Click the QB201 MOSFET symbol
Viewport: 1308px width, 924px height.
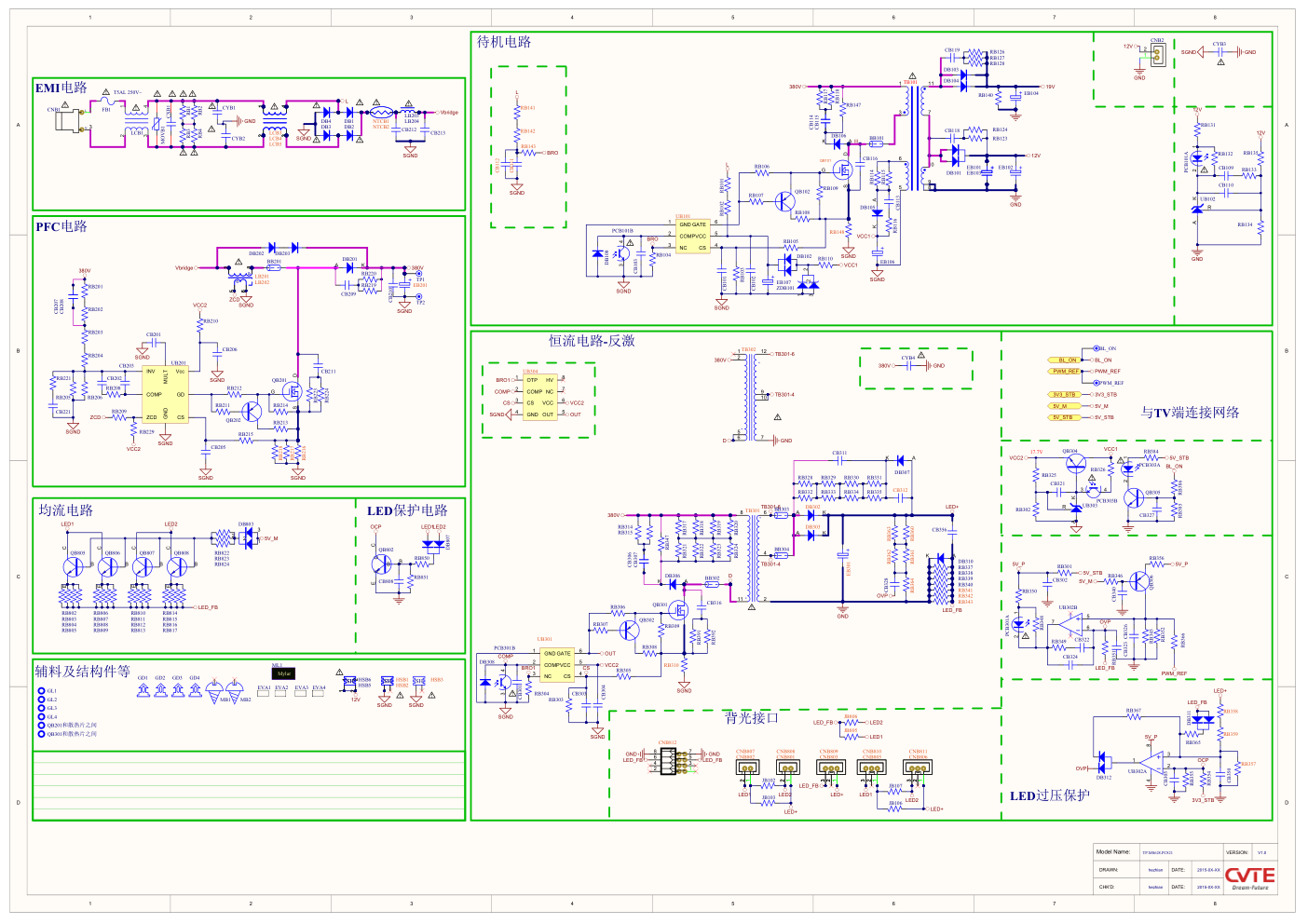pos(293,392)
